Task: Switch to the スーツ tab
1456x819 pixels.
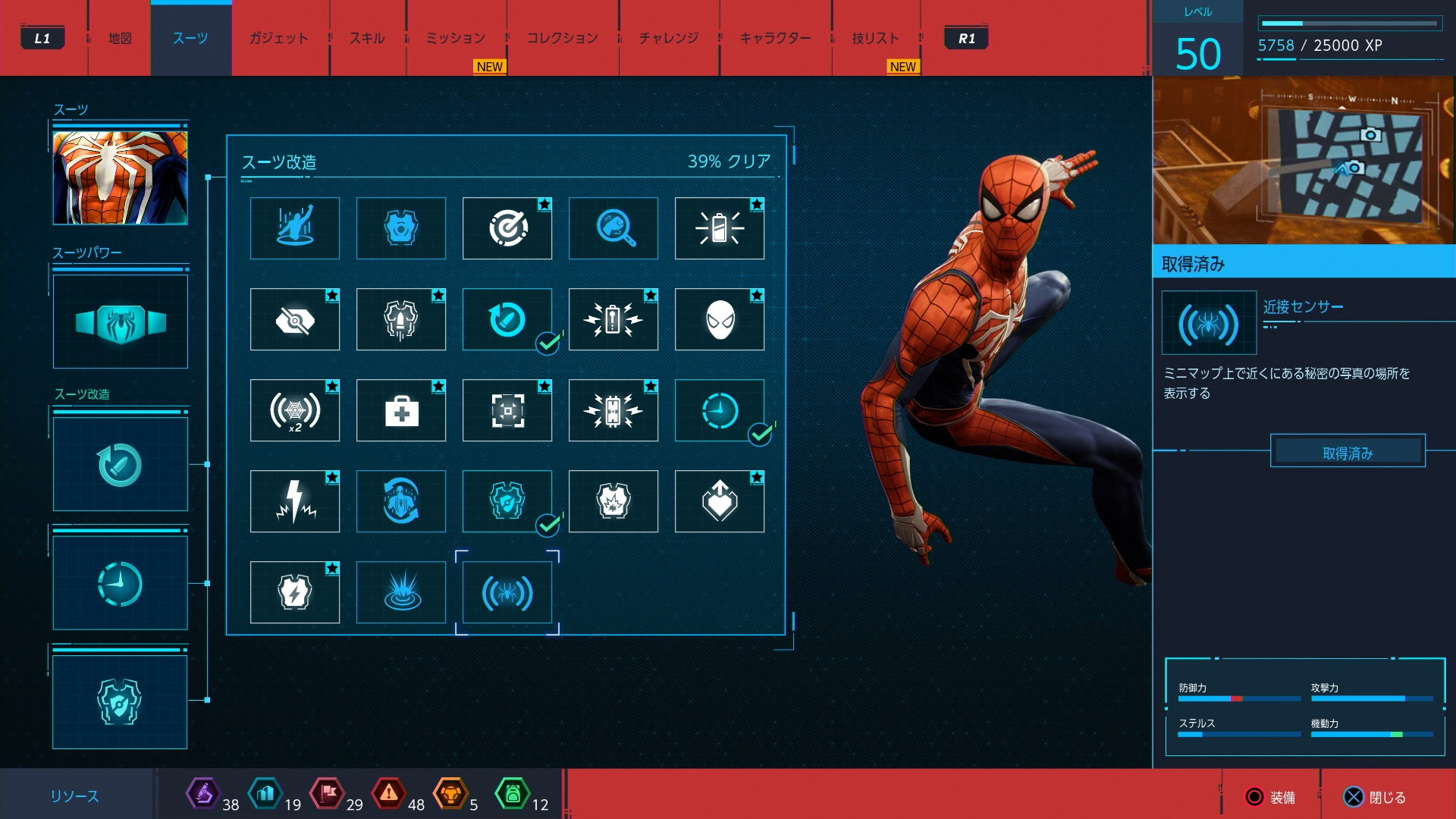Action: pyautogui.click(x=190, y=38)
